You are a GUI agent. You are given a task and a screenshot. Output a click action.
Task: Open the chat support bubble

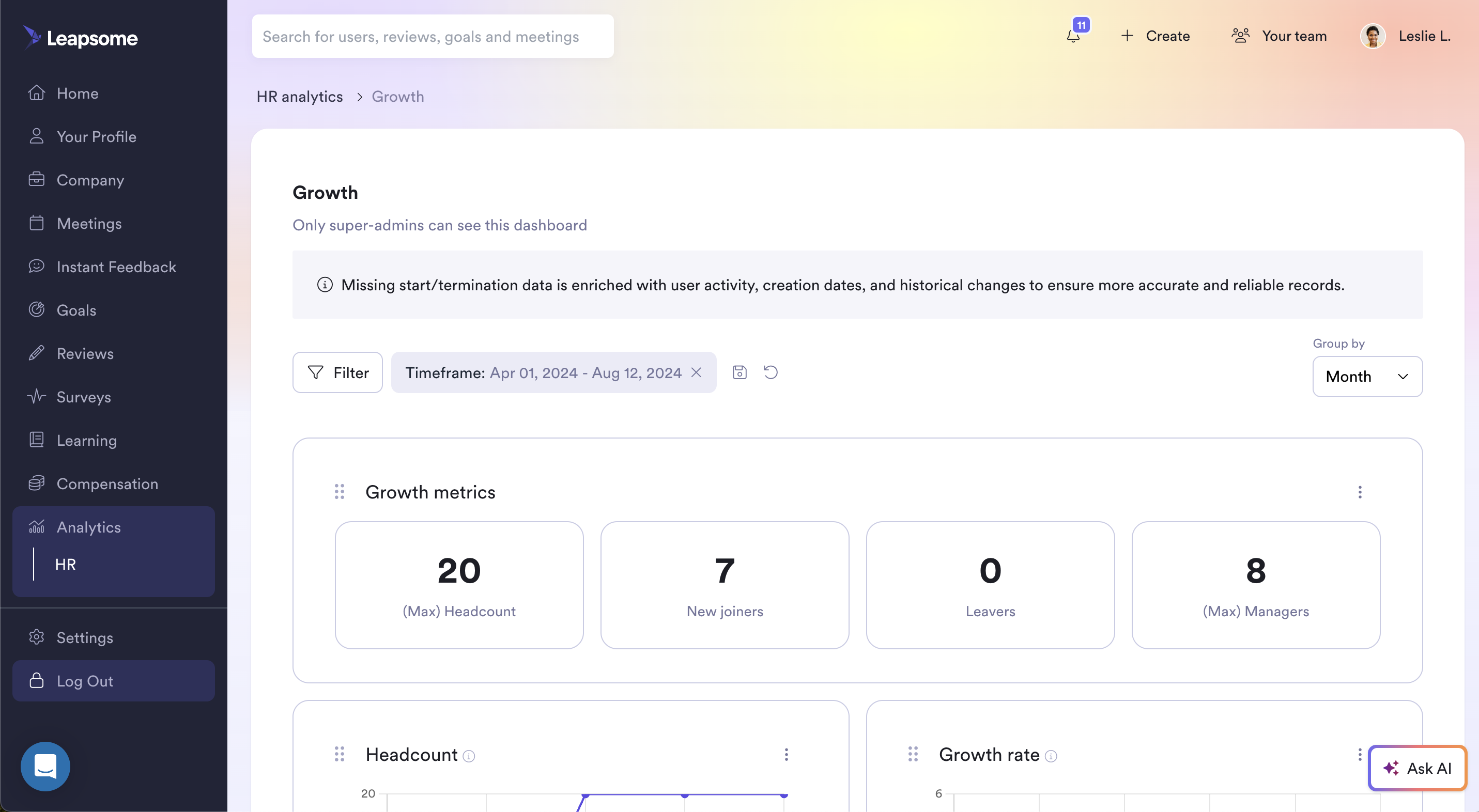(x=45, y=766)
